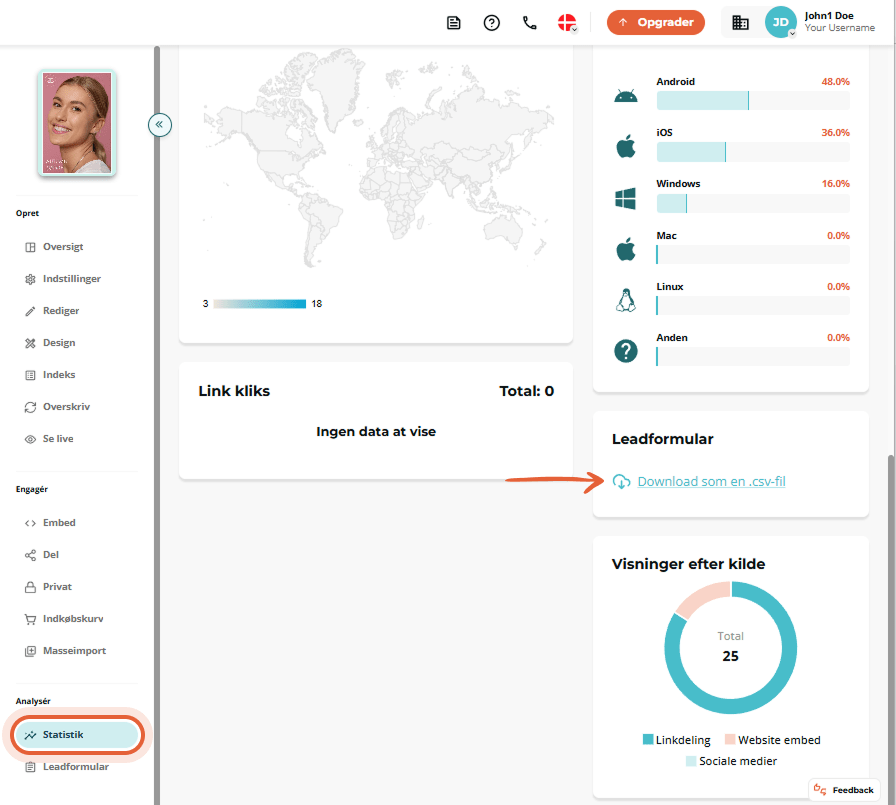
Task: Click the cloud download icon
Action: pyautogui.click(x=621, y=482)
